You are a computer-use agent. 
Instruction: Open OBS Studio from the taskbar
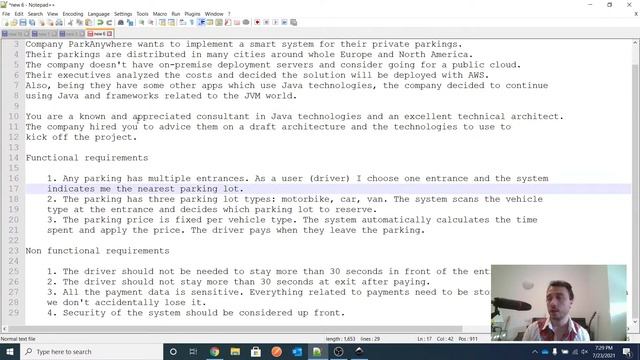point(338,351)
